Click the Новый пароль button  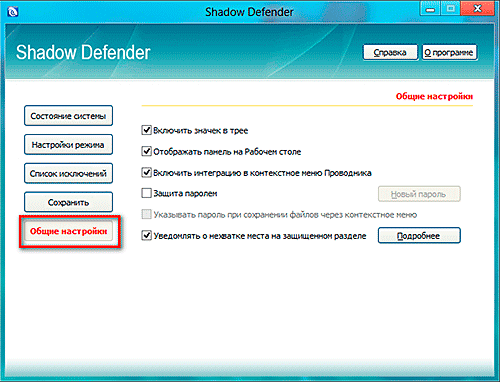(419, 194)
